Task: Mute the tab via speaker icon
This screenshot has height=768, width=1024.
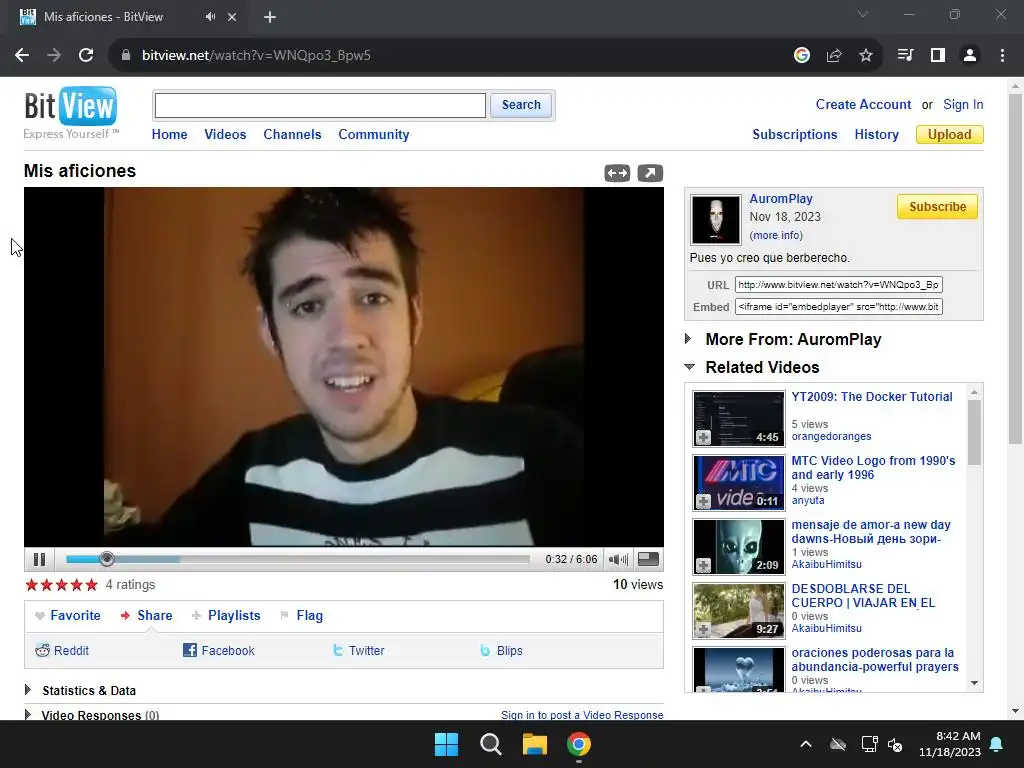Action: click(210, 17)
